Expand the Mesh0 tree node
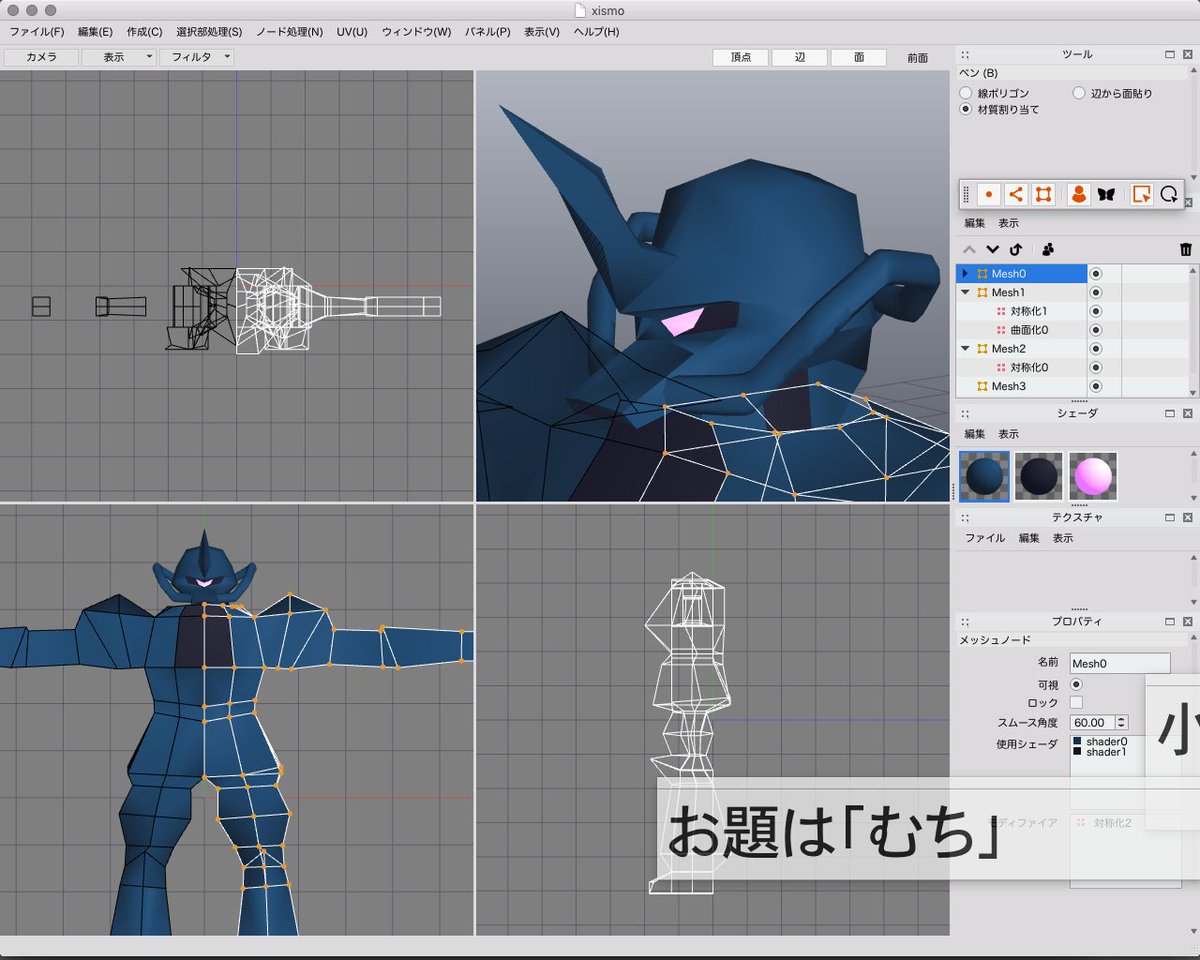Viewport: 1200px width, 960px height. pyautogui.click(x=965, y=273)
